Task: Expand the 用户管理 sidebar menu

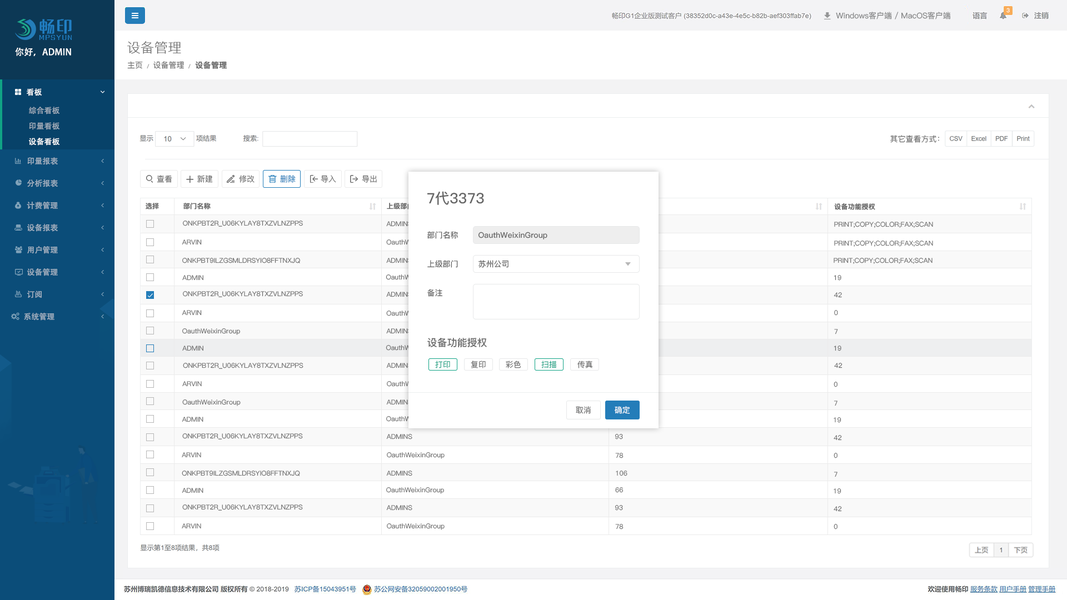Action: click(103, 250)
